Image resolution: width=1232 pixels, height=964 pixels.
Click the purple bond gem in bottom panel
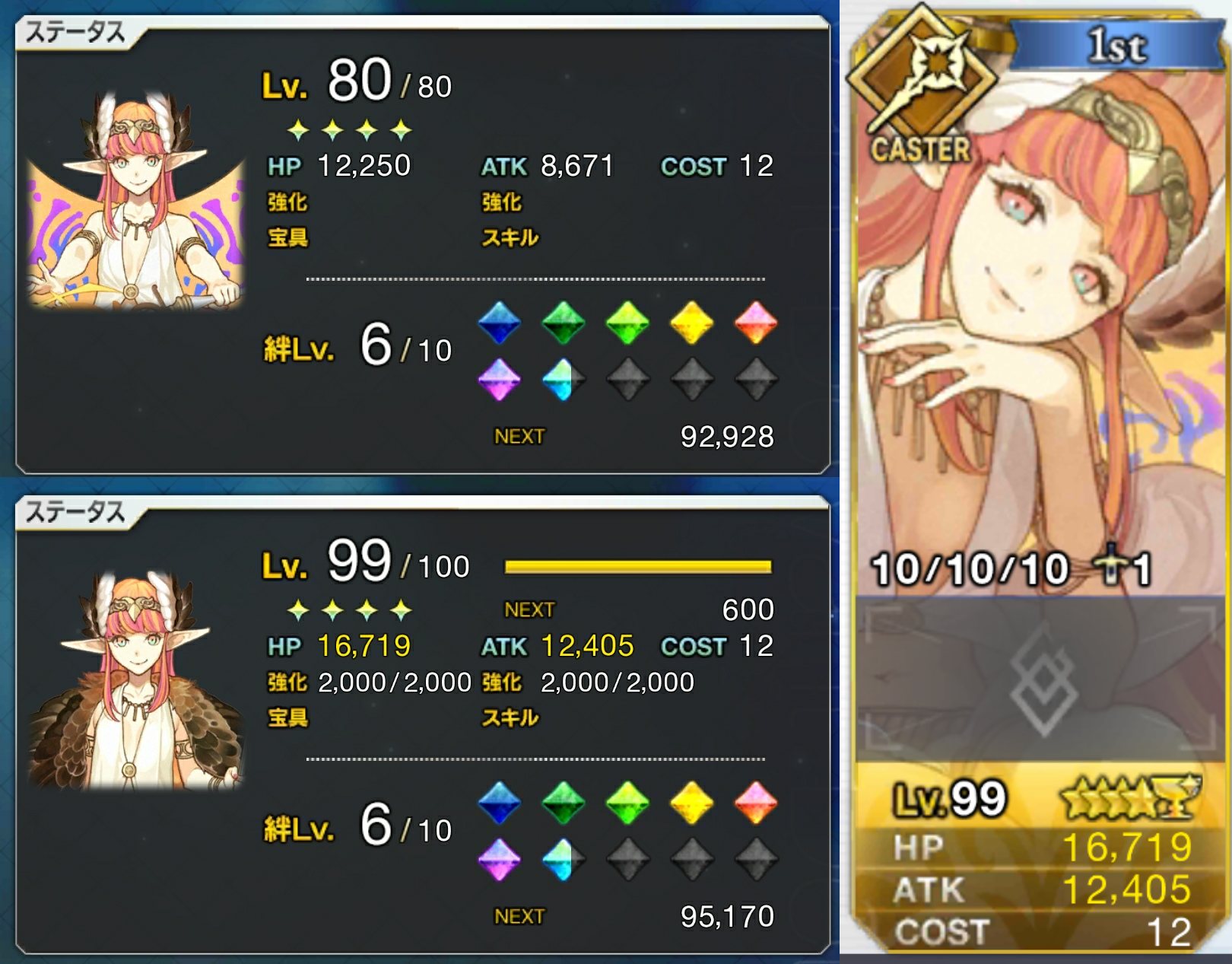coord(500,860)
